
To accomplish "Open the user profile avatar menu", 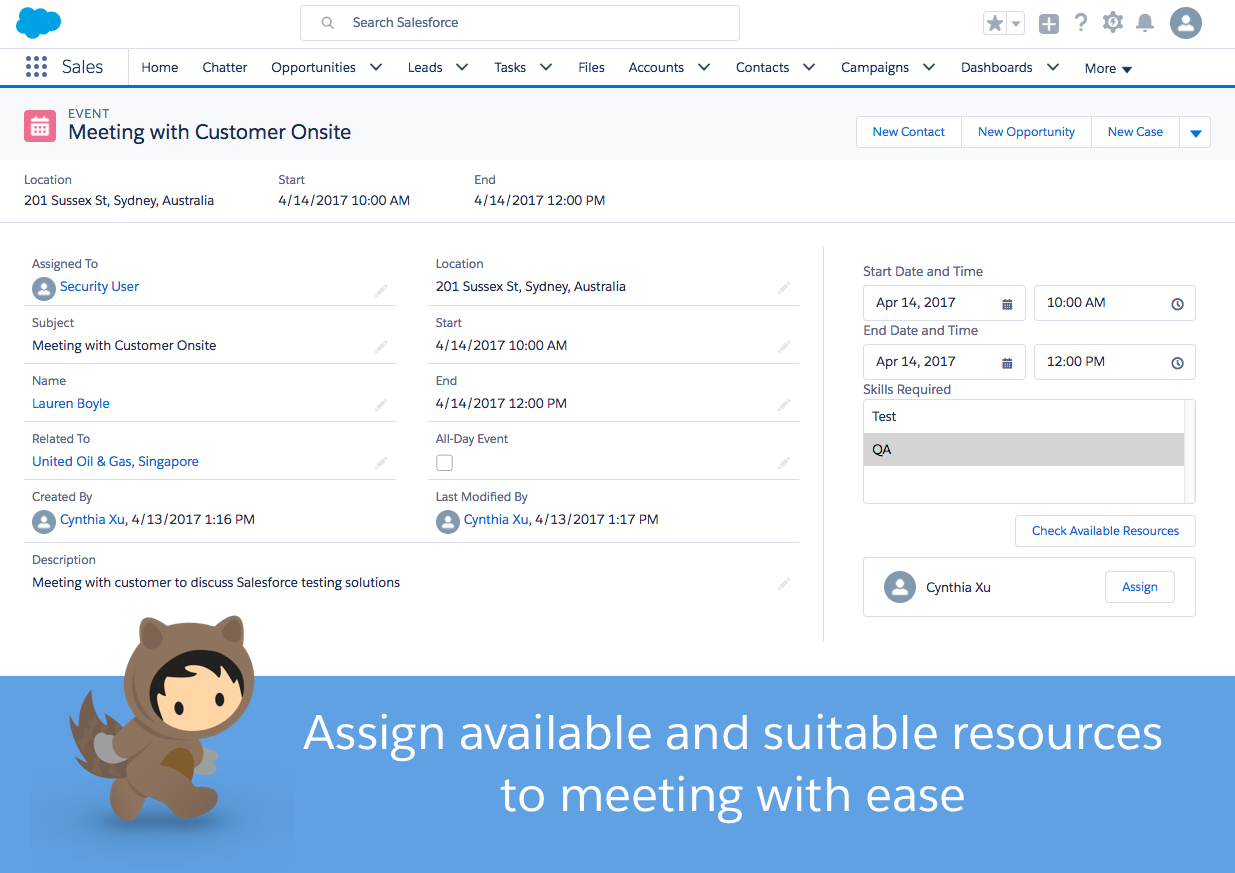I will tap(1186, 23).
